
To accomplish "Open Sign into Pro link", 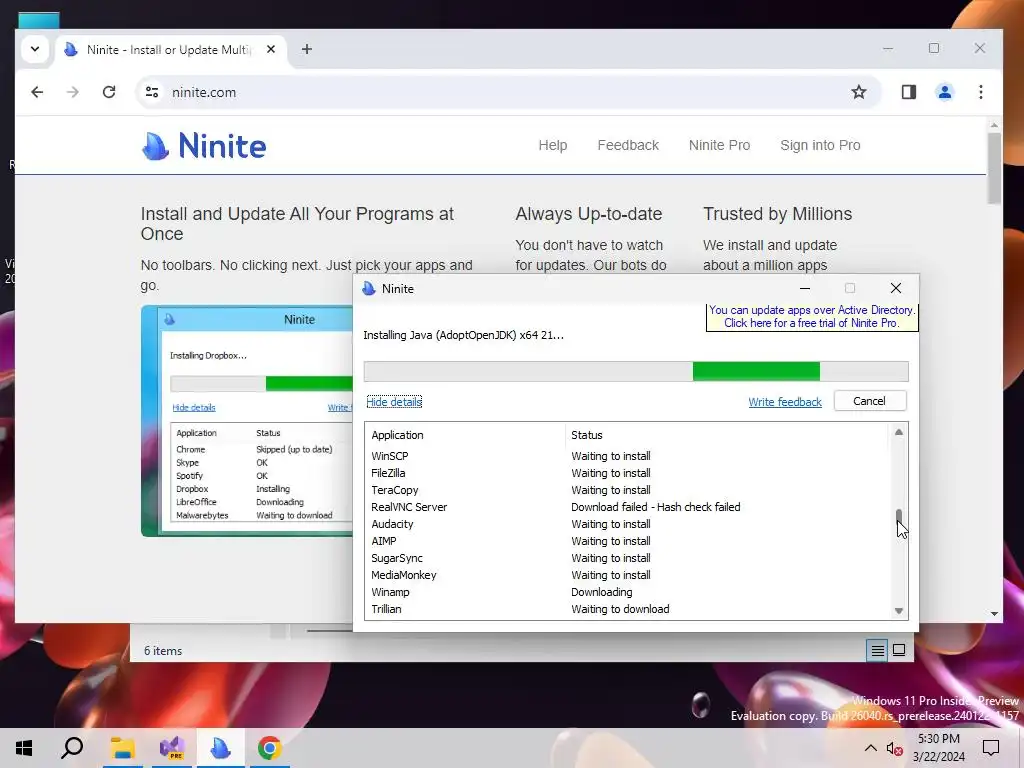I will pyautogui.click(x=820, y=145).
